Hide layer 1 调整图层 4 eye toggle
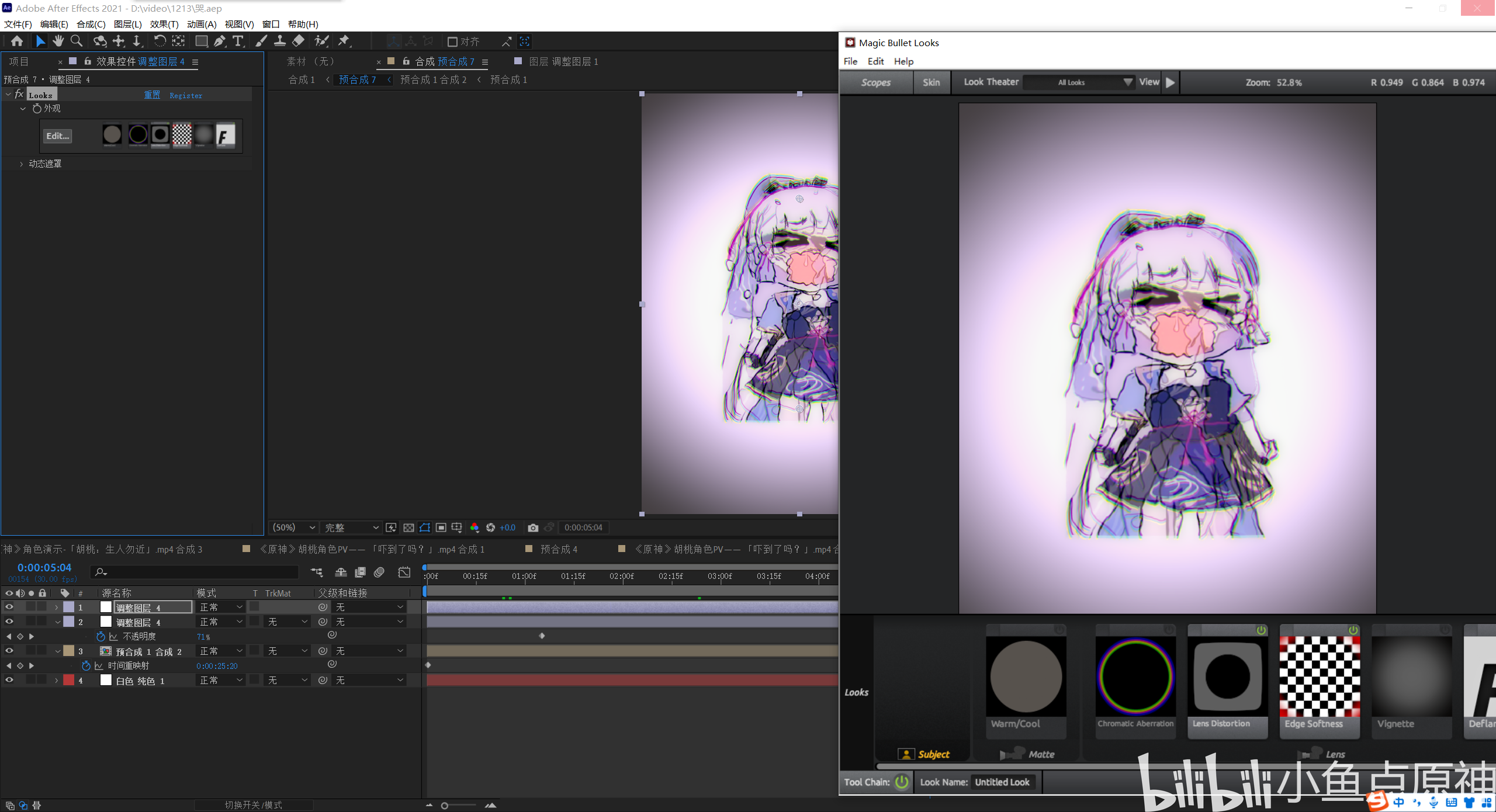Viewport: 1496px width, 812px height. coord(9,607)
